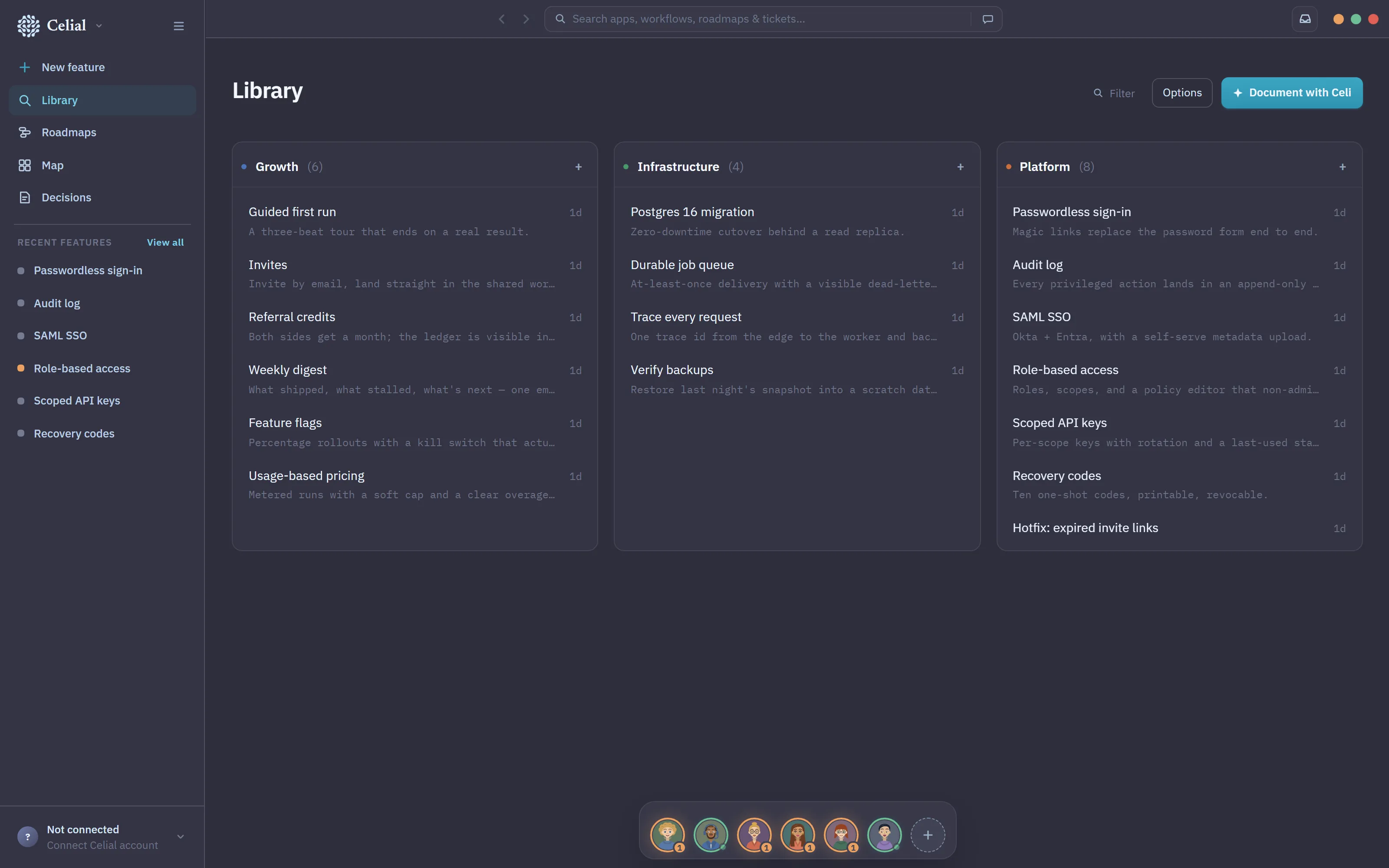Select the first avatar with blond curly hair

pos(667,835)
